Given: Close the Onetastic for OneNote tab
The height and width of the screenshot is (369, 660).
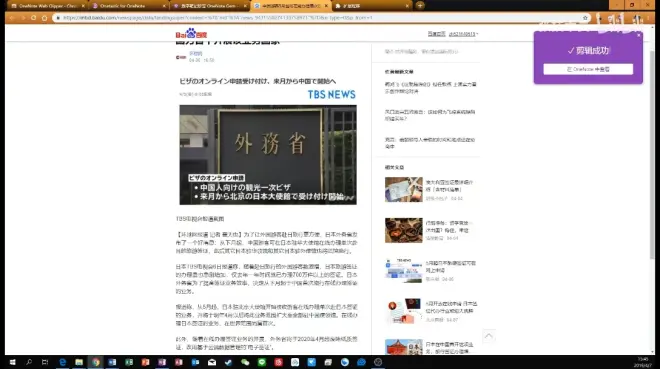Looking at the screenshot, I should (164, 6).
